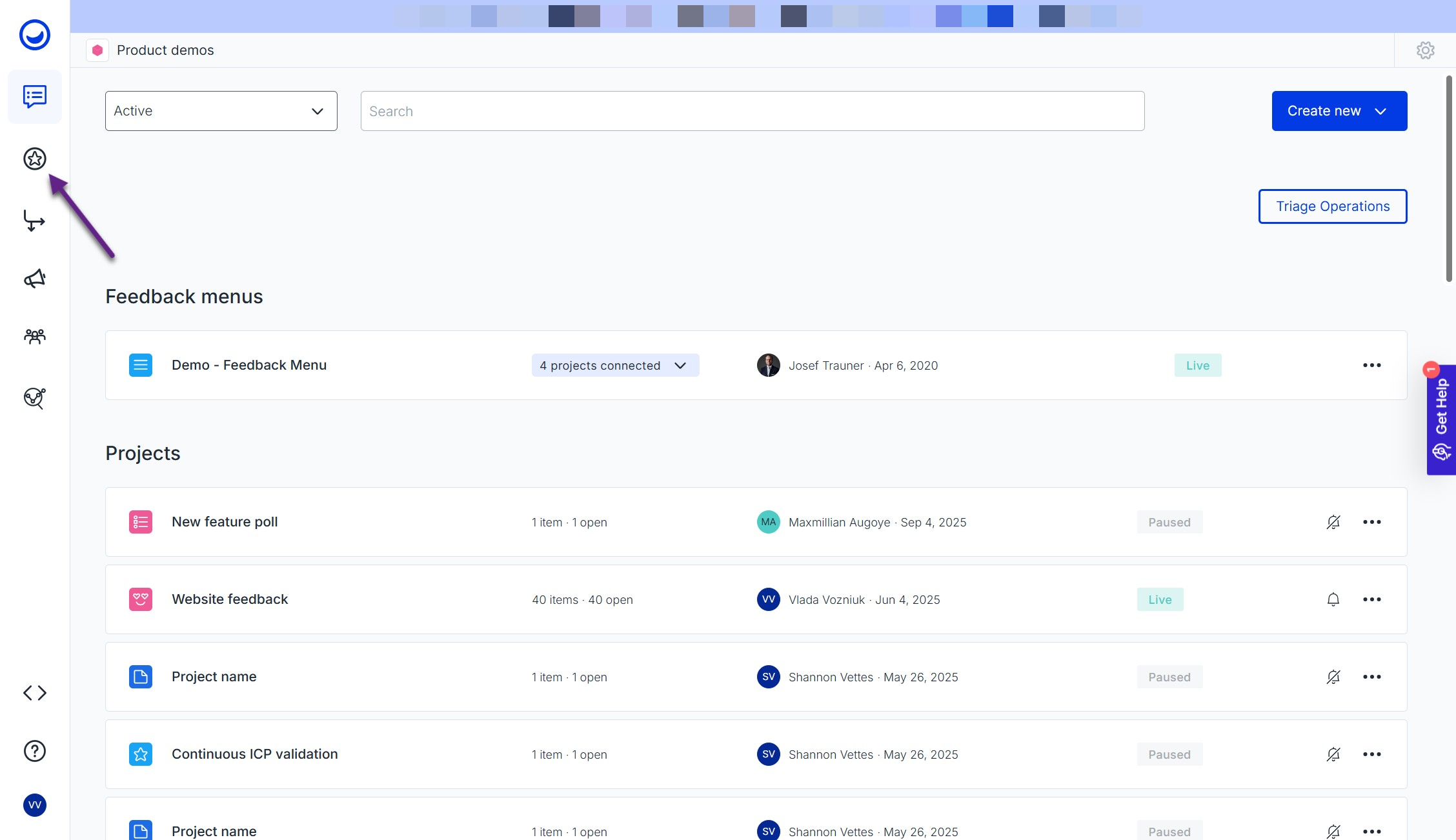
Task: Click the Triage Operations button
Action: (1333, 206)
